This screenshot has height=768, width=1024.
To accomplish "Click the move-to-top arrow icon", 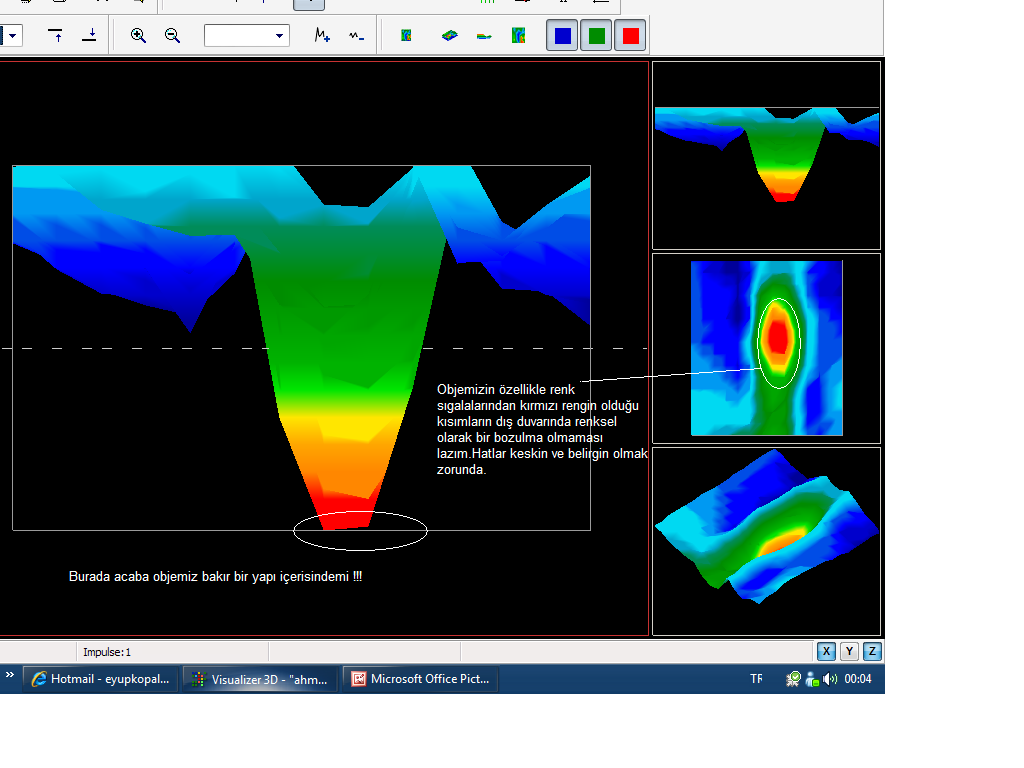I will pos(56,35).
